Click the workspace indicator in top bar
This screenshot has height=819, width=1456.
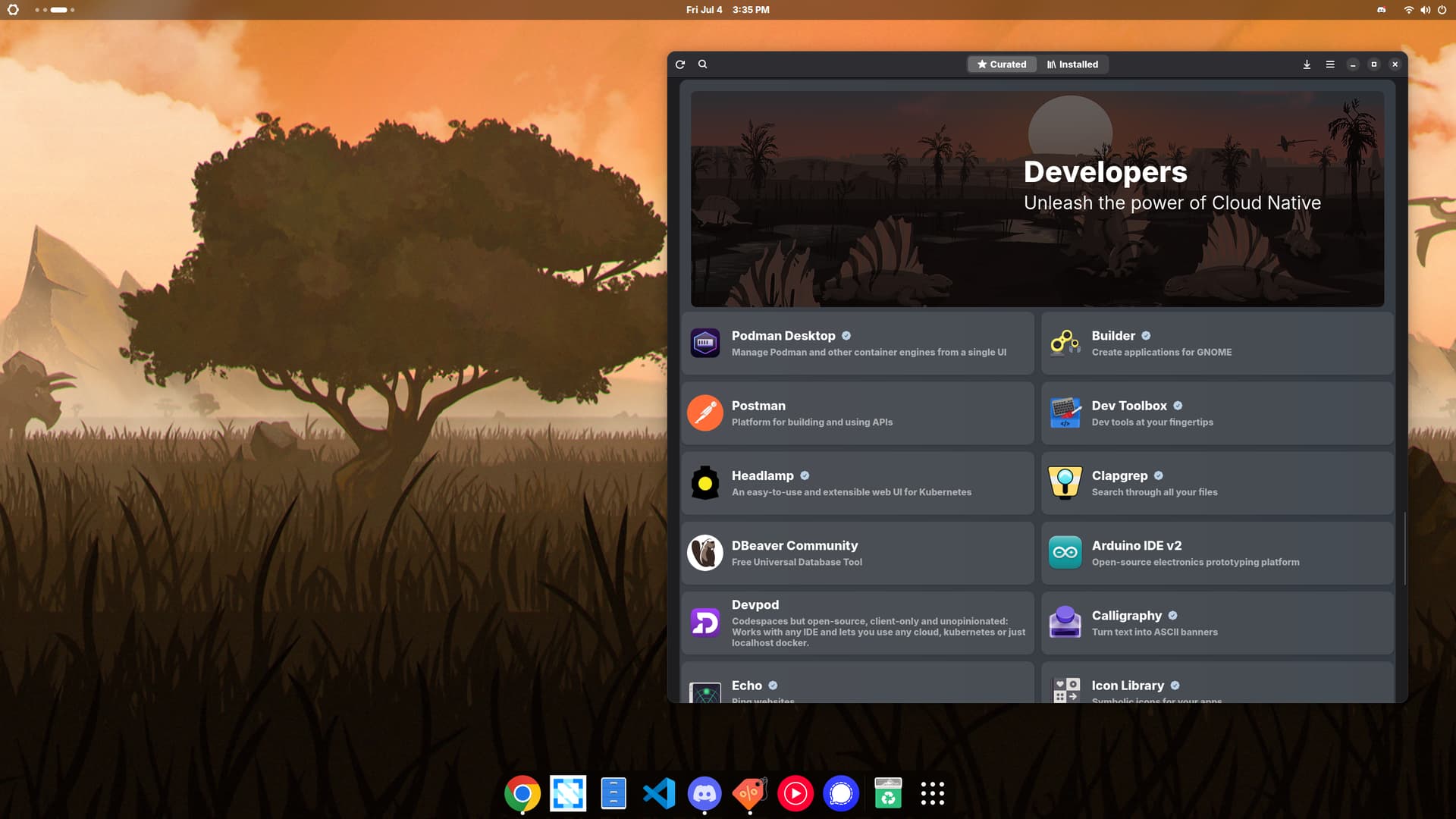(x=55, y=10)
